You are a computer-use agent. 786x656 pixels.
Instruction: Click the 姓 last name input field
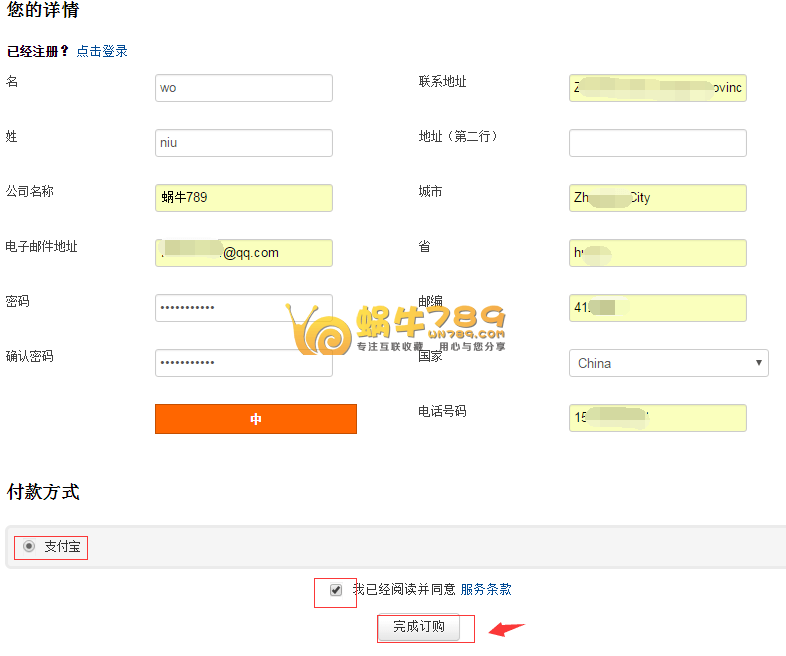pyautogui.click(x=243, y=143)
